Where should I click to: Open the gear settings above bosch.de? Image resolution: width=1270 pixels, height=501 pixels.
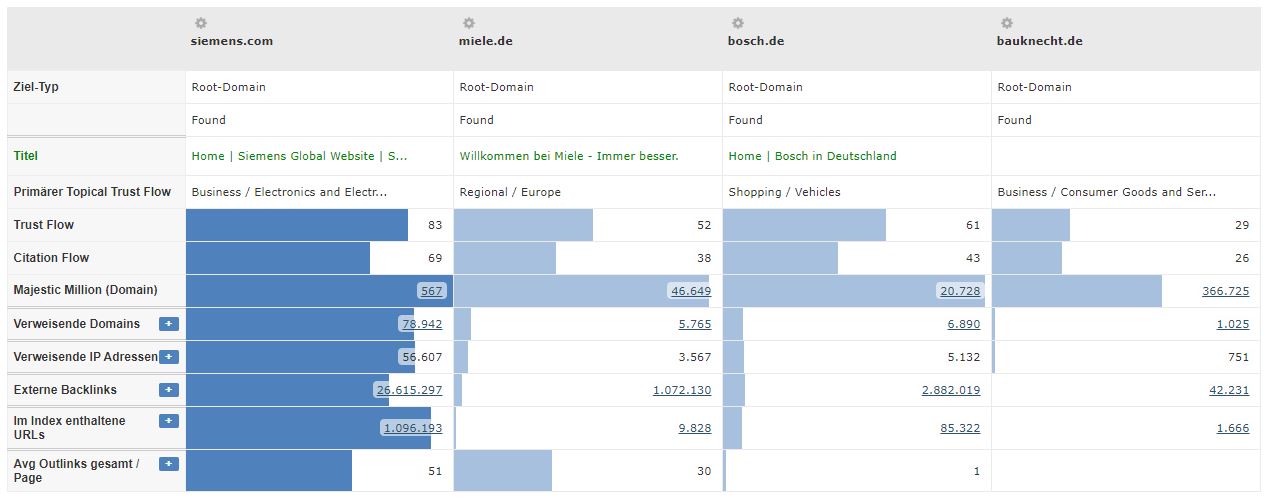(x=738, y=23)
